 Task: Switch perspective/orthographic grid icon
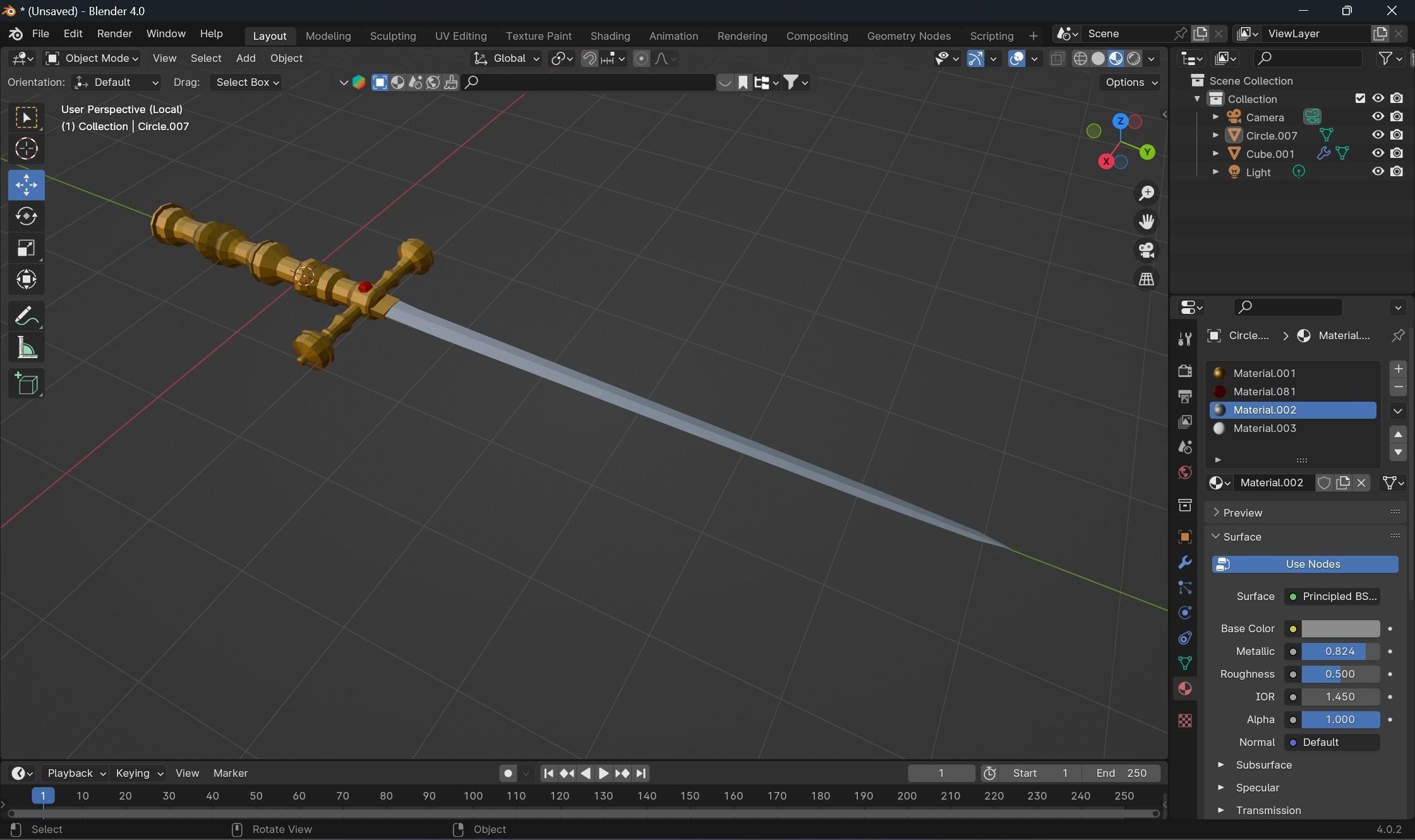(1146, 279)
